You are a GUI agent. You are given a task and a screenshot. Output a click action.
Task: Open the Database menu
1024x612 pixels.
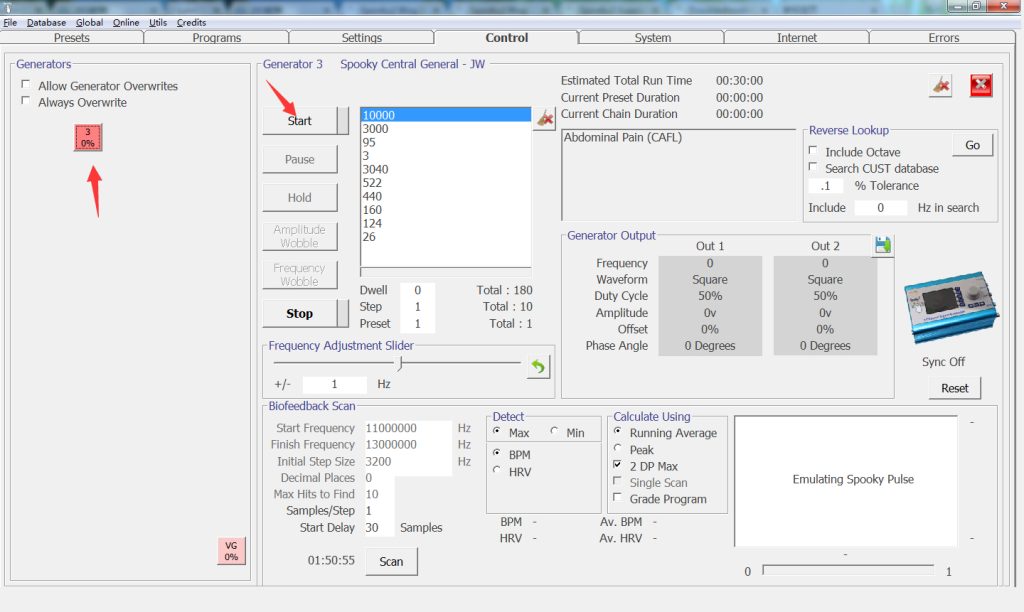click(x=46, y=22)
